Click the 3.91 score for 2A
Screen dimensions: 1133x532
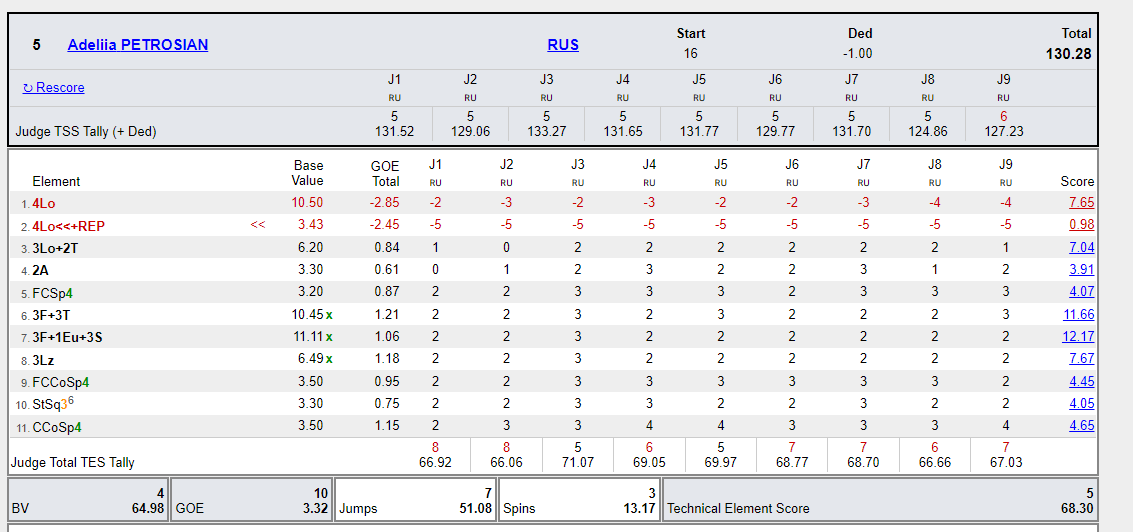pyautogui.click(x=1081, y=269)
